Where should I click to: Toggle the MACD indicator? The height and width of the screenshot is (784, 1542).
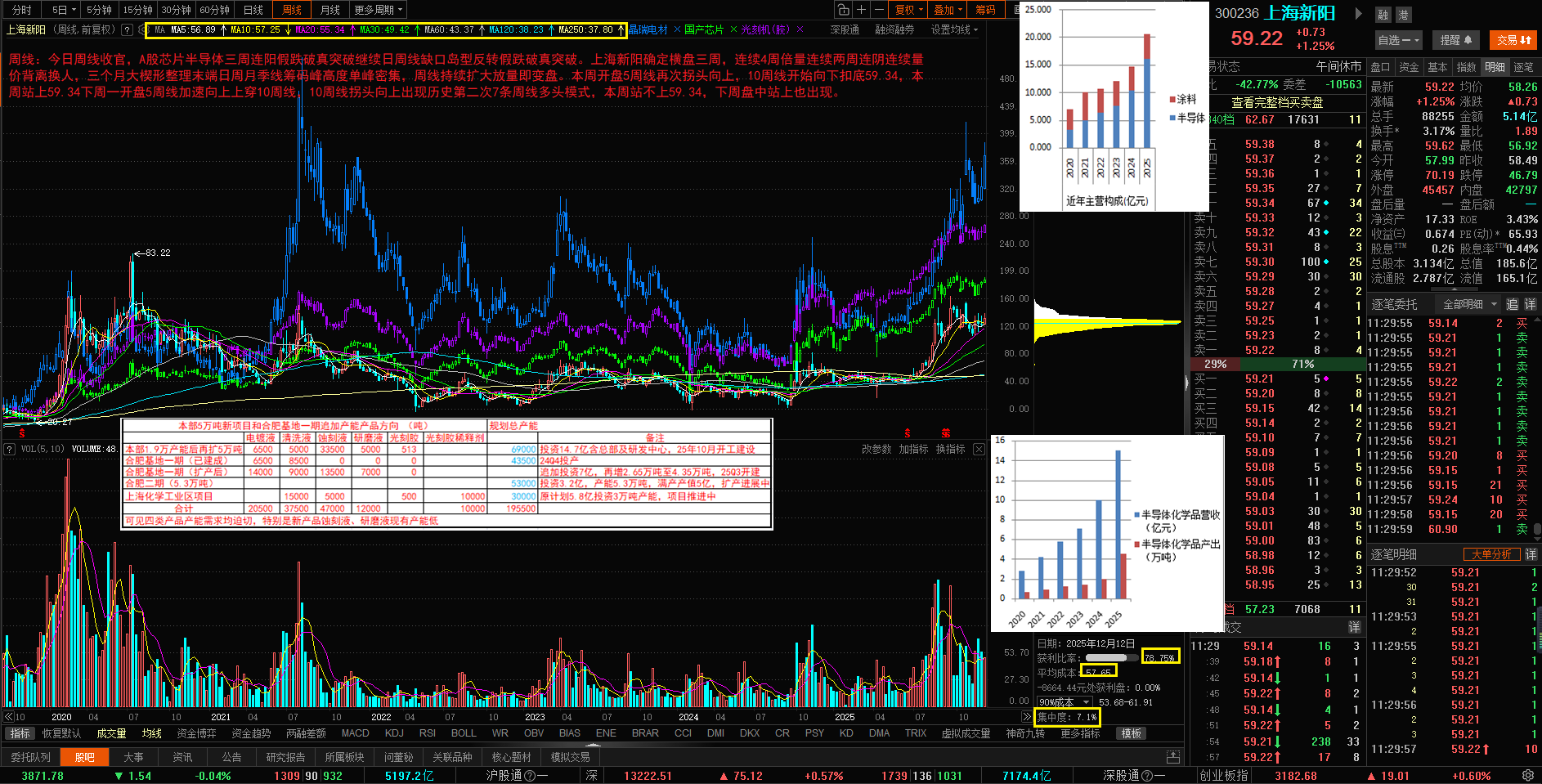(x=356, y=733)
